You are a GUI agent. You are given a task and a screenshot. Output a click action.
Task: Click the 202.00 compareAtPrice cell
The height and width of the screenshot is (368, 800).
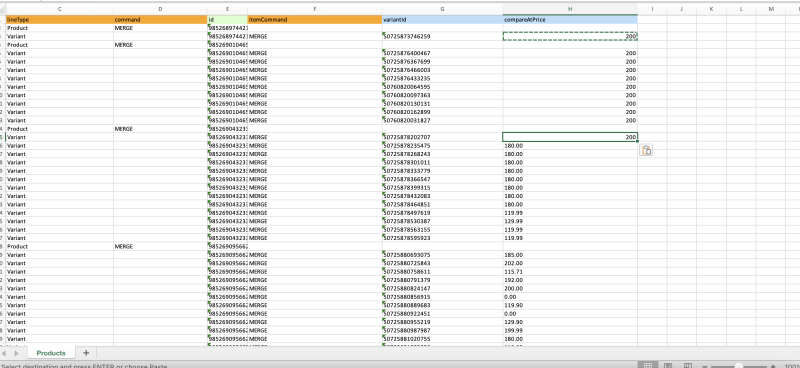tap(570, 263)
